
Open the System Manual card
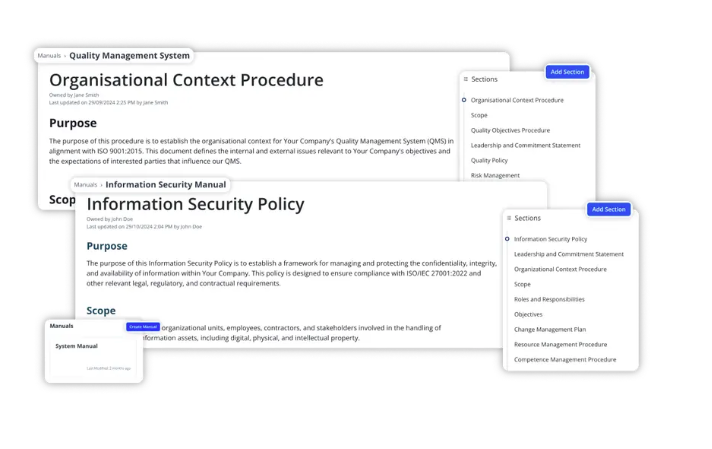tap(93, 357)
